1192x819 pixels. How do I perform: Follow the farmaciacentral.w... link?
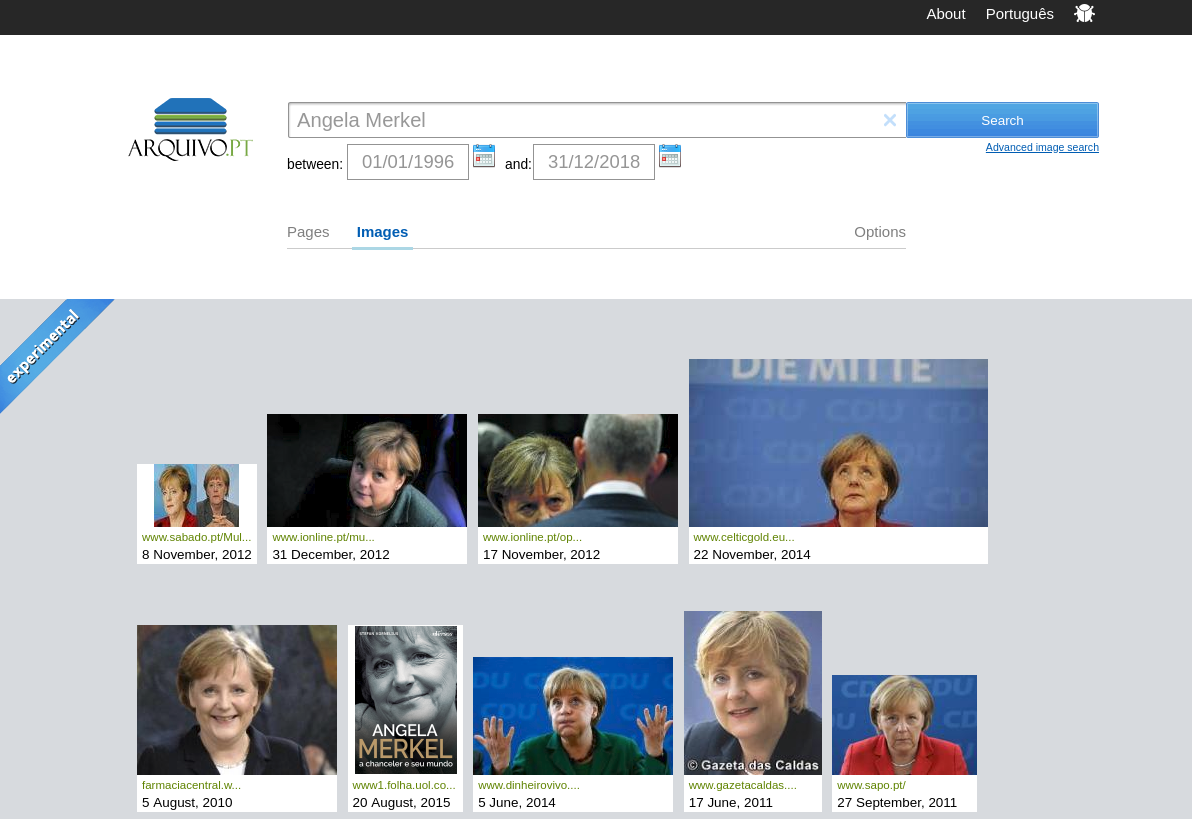(x=191, y=785)
